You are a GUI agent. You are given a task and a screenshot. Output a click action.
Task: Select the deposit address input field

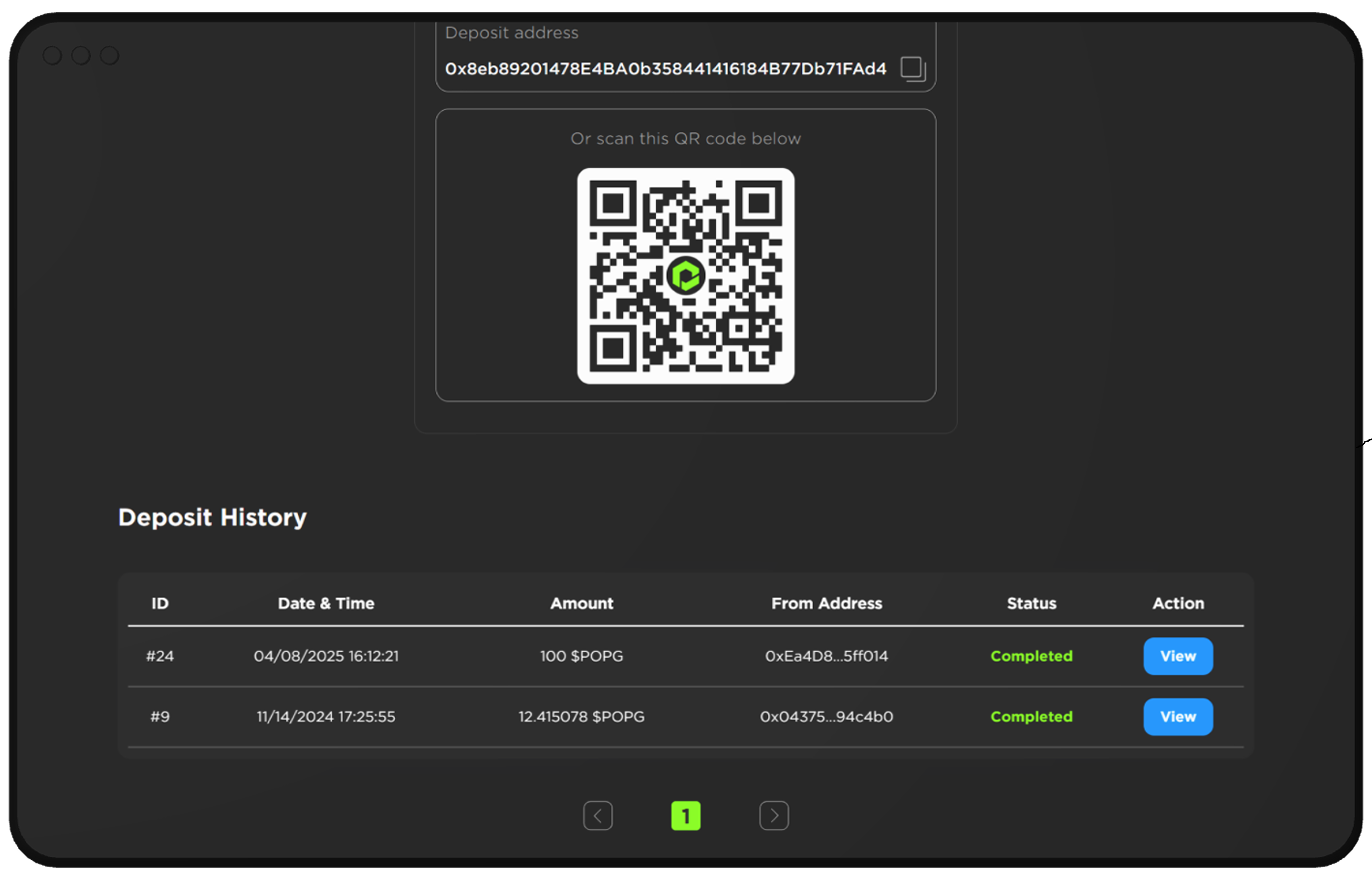[665, 69]
